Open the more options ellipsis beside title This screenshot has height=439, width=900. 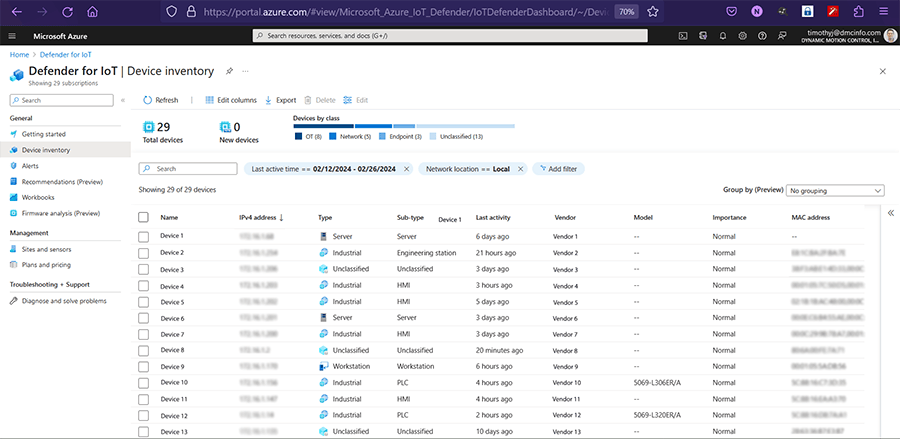pyautogui.click(x=245, y=71)
